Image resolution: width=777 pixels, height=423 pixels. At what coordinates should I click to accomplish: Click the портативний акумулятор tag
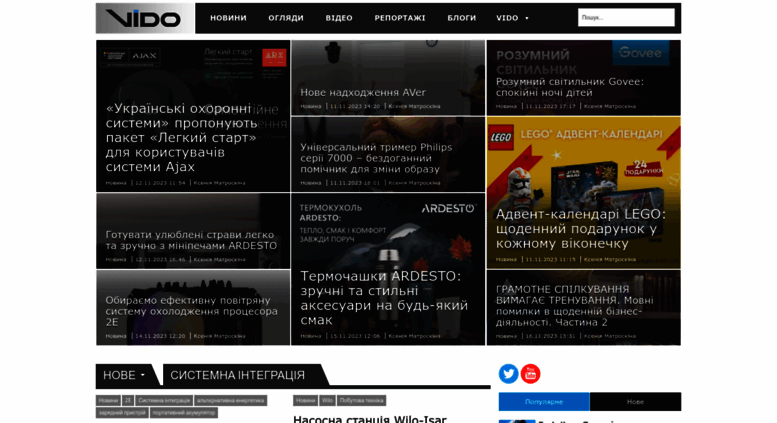[x=183, y=413]
